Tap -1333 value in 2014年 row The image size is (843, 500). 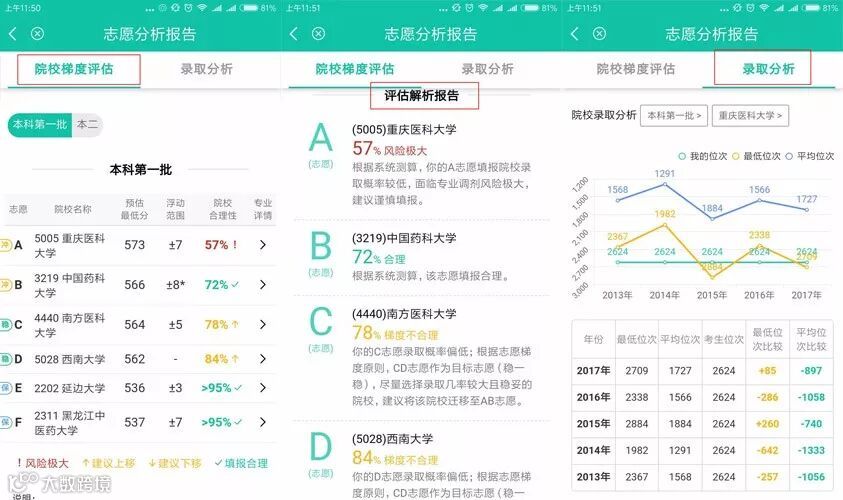click(811, 450)
